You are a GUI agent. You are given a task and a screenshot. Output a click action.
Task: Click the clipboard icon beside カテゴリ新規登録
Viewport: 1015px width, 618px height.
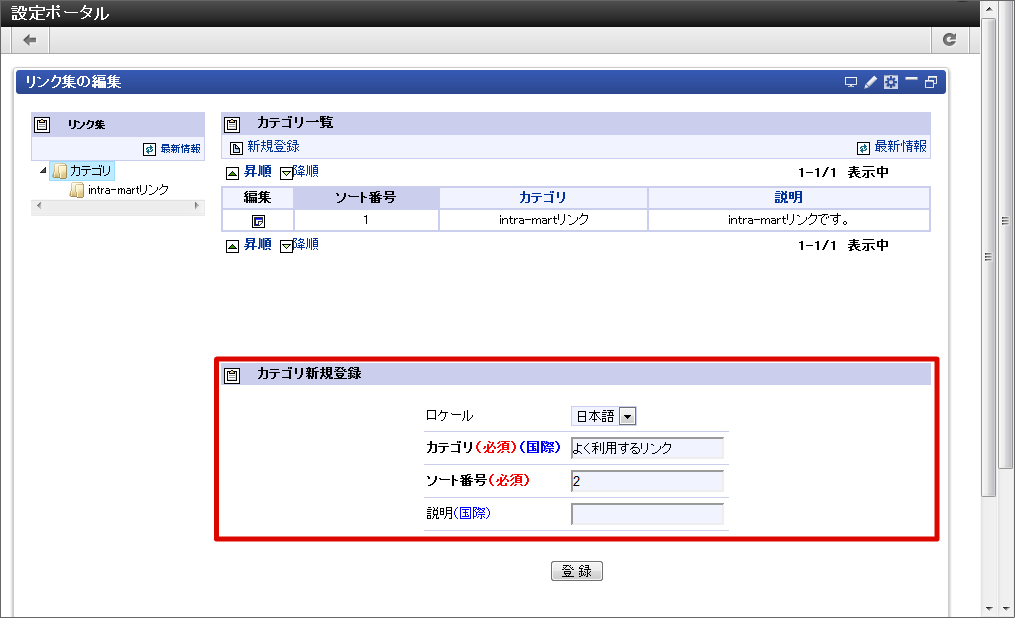point(232,375)
